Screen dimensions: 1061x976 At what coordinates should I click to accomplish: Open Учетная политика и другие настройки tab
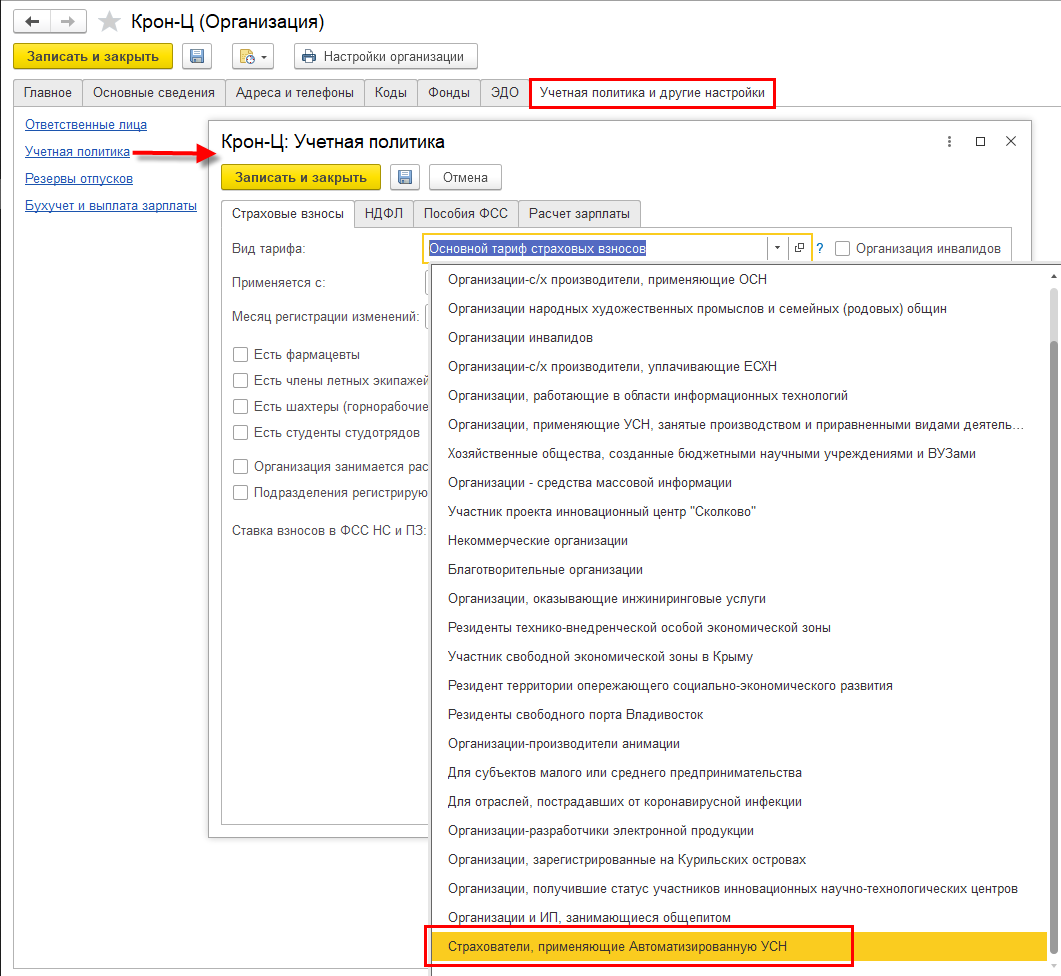point(652,93)
